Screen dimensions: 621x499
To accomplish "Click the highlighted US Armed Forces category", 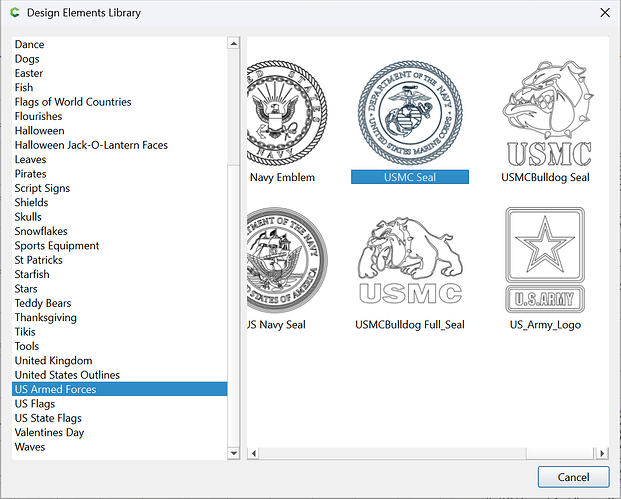I will 120,389.
